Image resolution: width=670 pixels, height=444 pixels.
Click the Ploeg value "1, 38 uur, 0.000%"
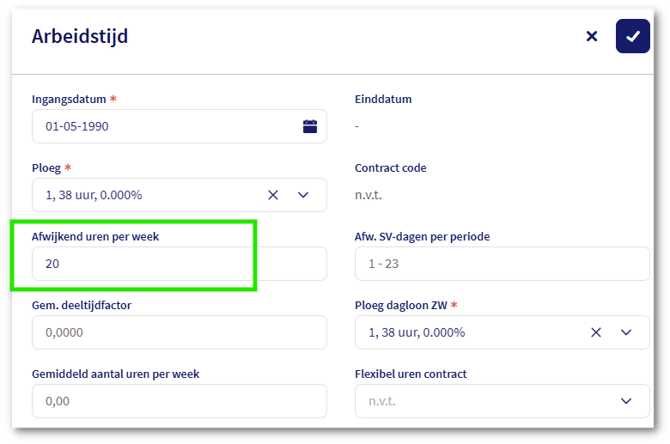tap(100, 195)
